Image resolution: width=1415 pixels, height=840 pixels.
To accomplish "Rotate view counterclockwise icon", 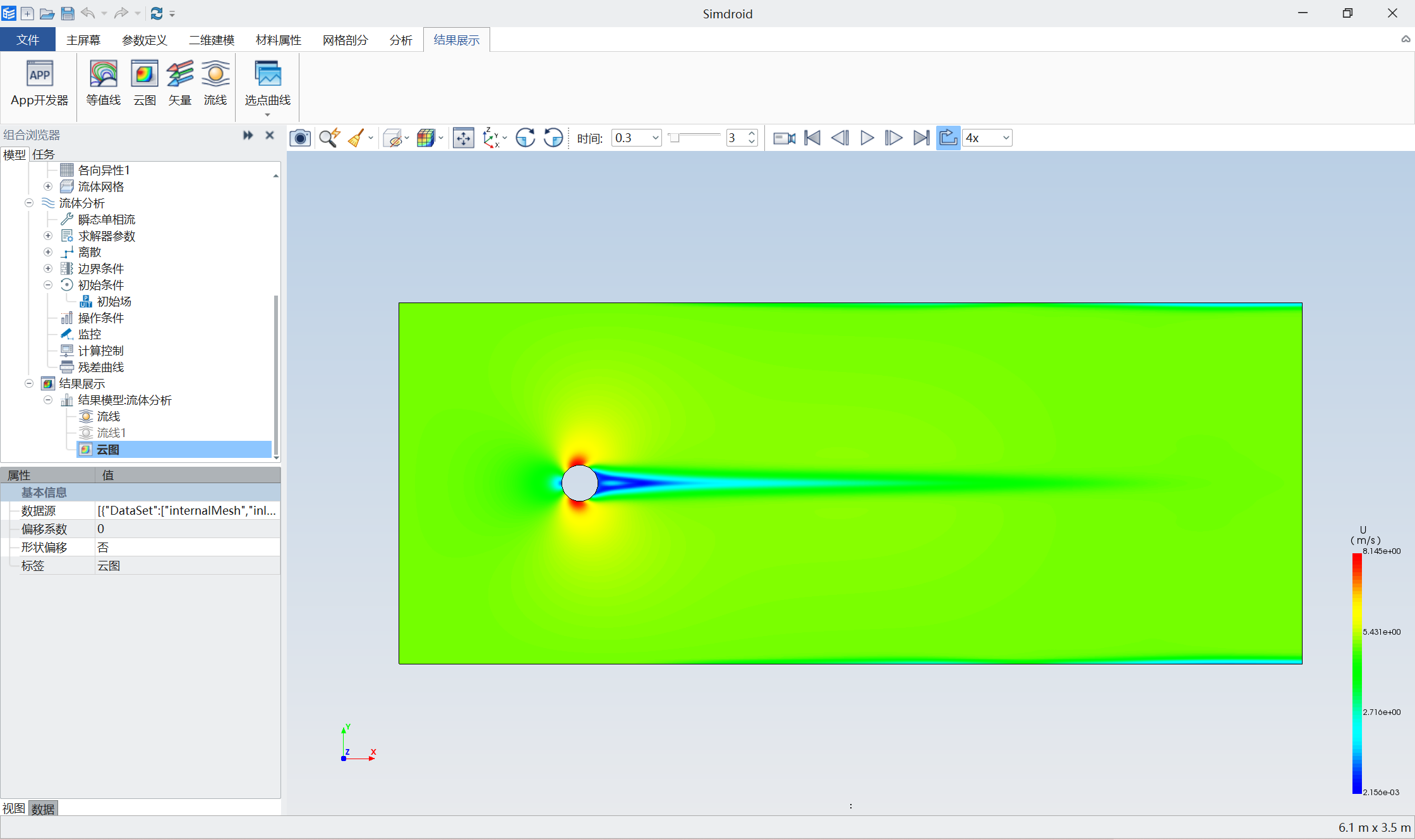I will (x=553, y=138).
